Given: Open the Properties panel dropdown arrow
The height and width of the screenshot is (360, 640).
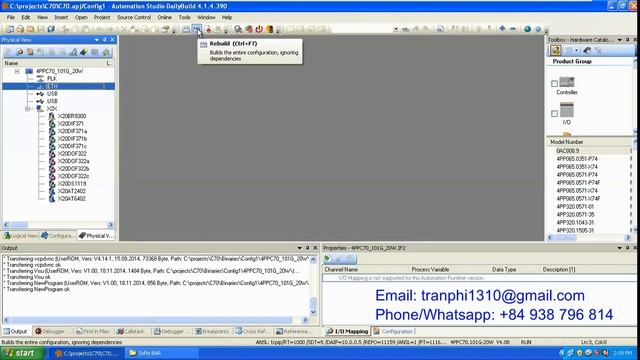Looking at the screenshot, I should coord(620,248).
